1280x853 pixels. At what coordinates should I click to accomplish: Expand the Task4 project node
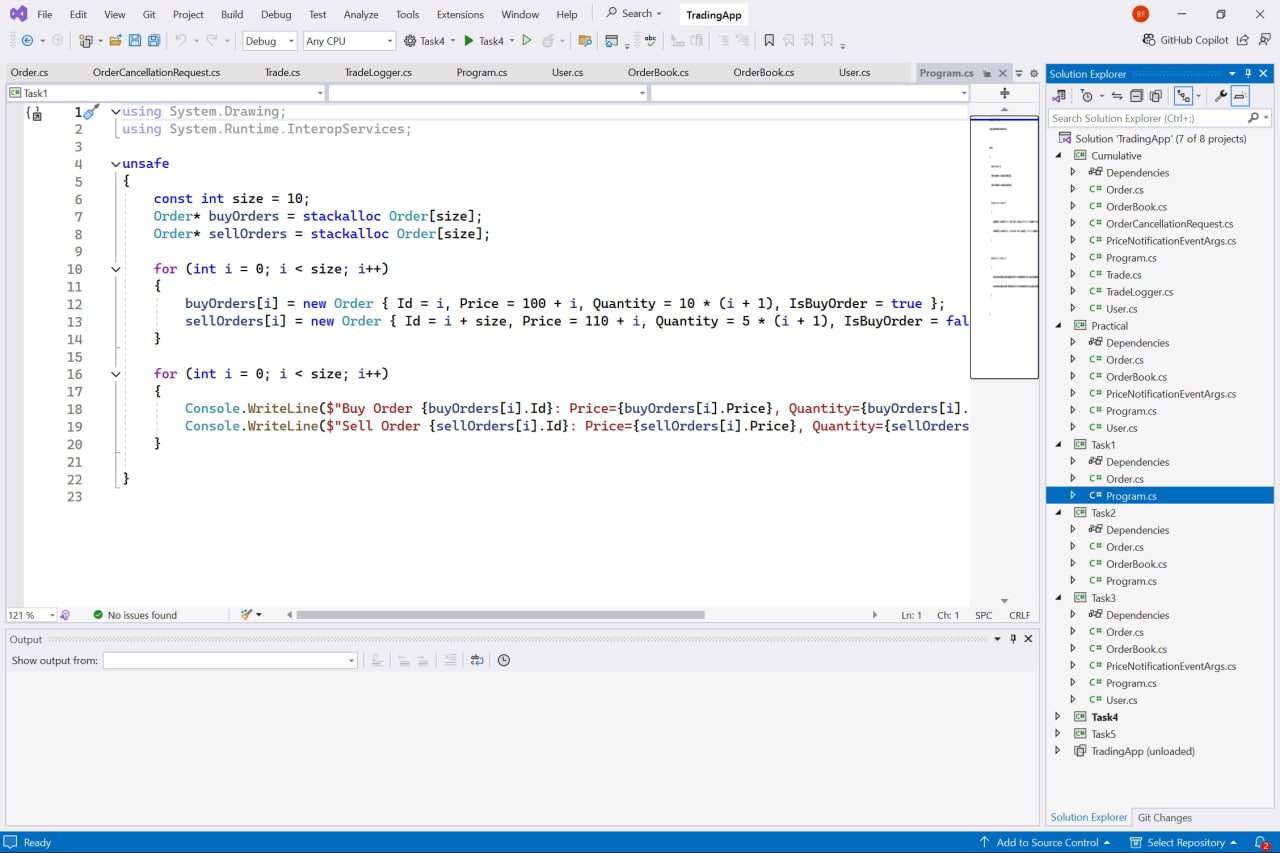(1058, 717)
